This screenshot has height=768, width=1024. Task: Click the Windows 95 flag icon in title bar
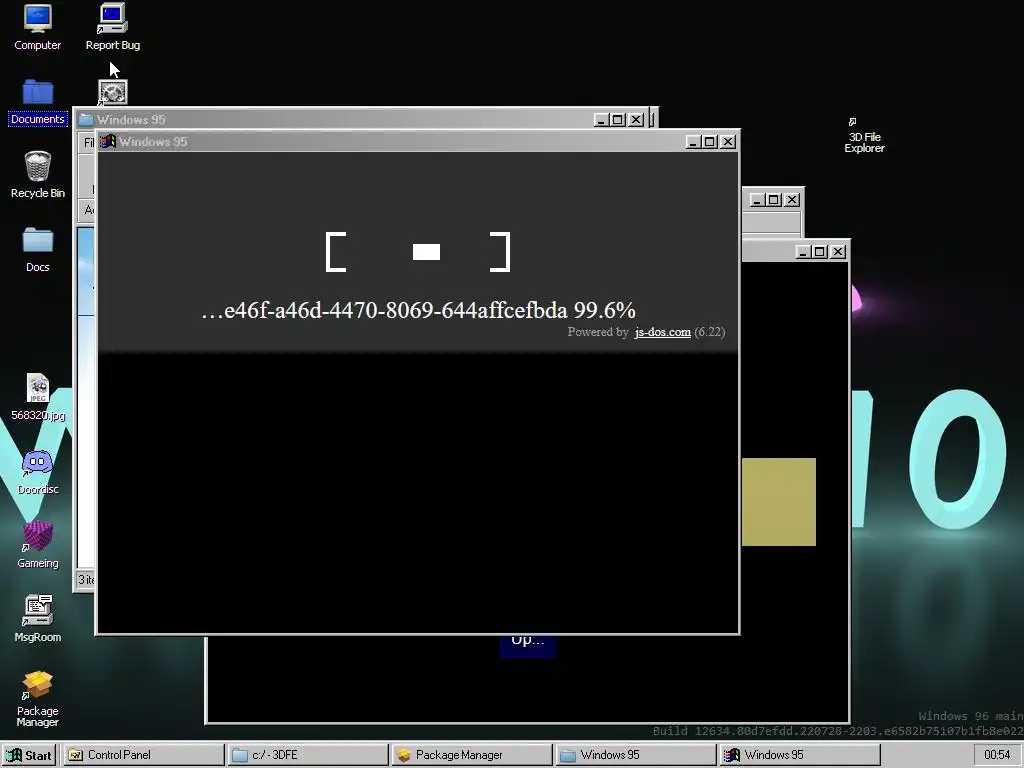tap(108, 141)
